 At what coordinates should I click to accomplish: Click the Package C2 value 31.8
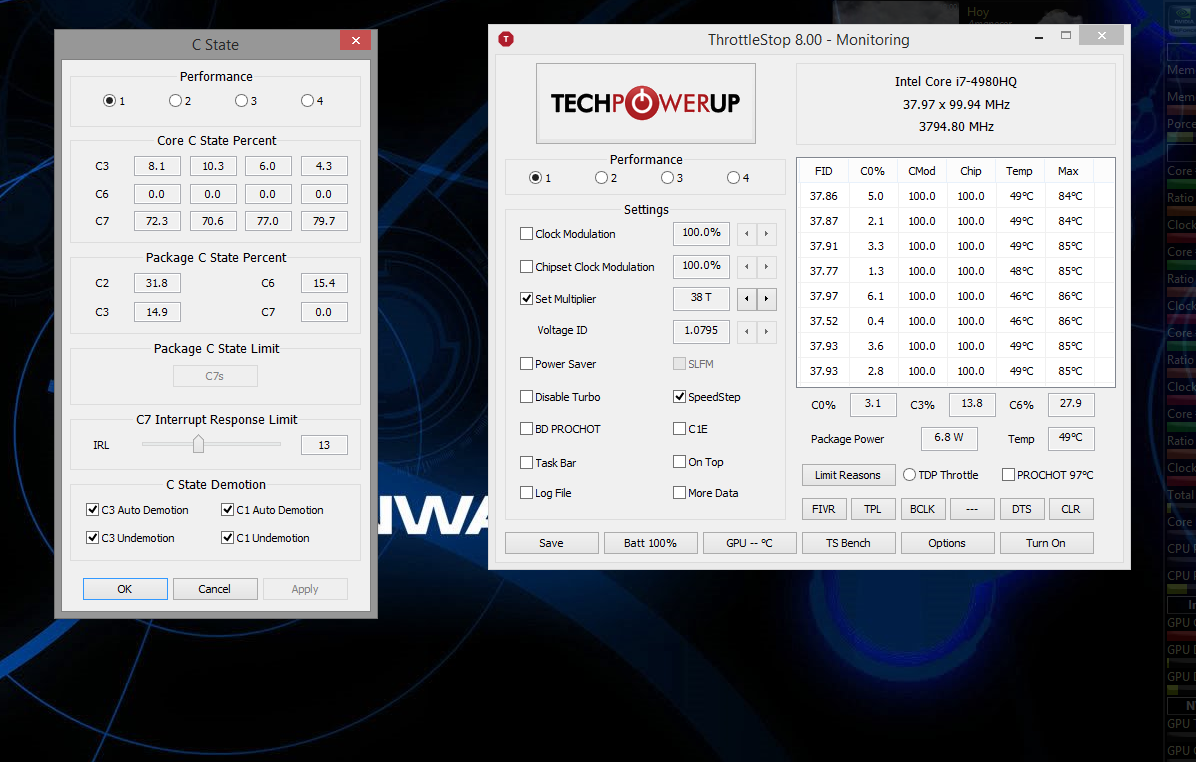click(x=157, y=283)
